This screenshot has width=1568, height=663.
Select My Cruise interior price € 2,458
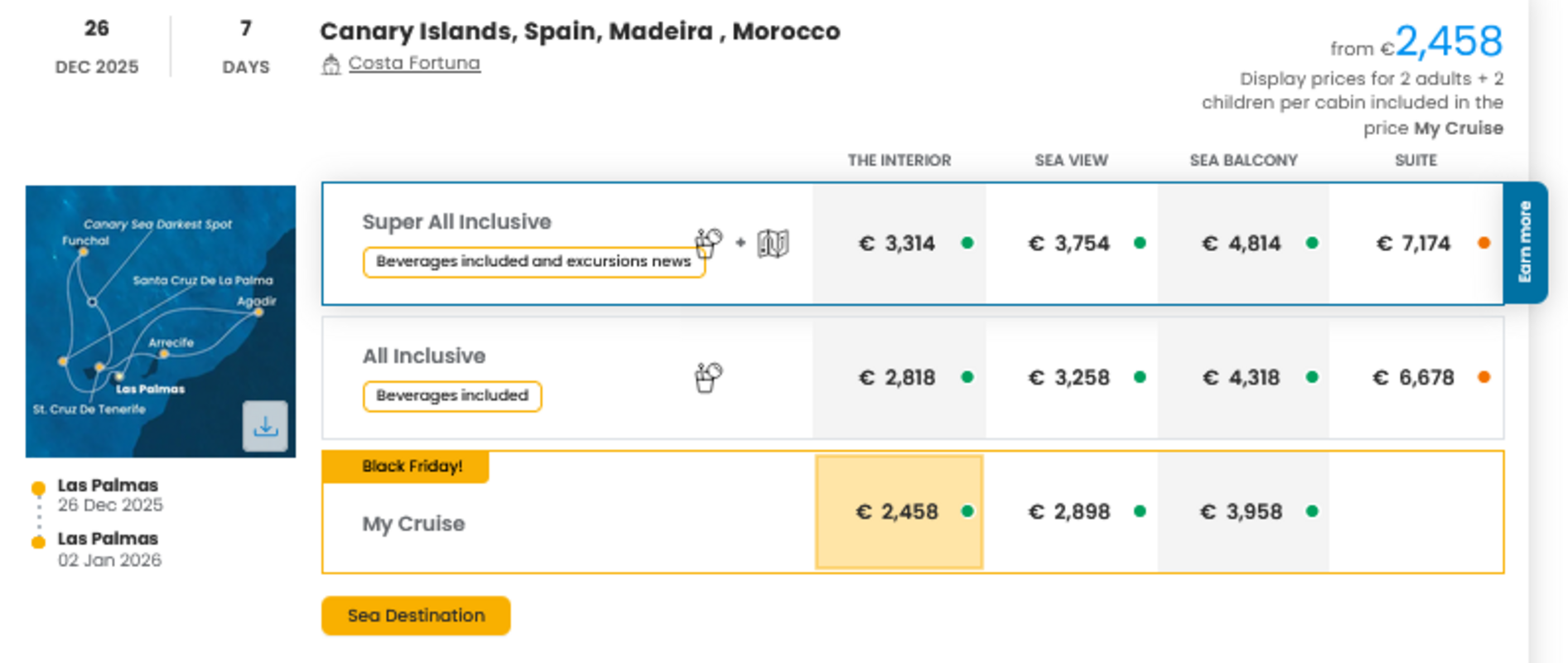pyautogui.click(x=899, y=511)
